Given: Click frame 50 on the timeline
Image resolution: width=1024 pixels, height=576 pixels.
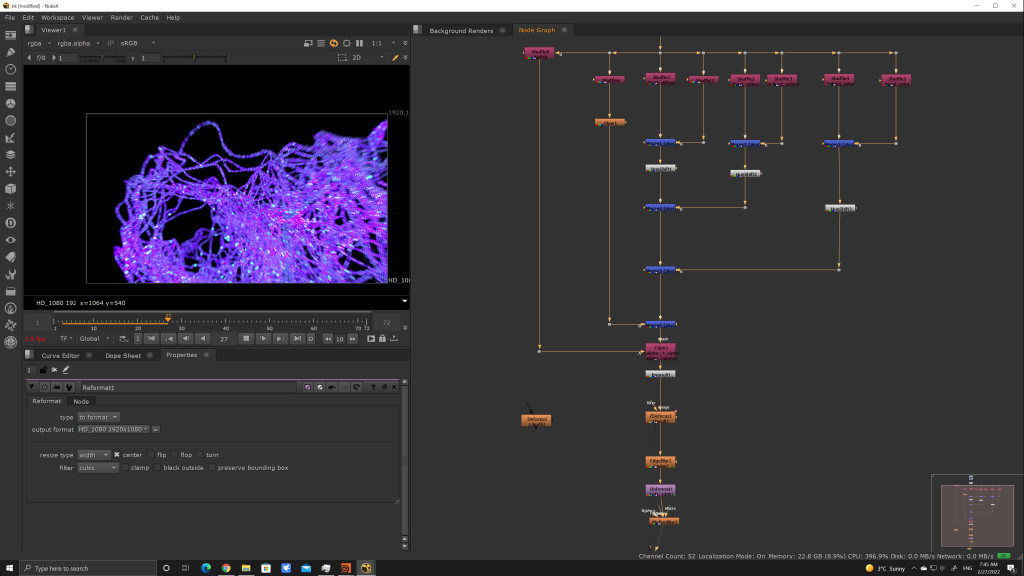Looking at the screenshot, I should point(271,320).
